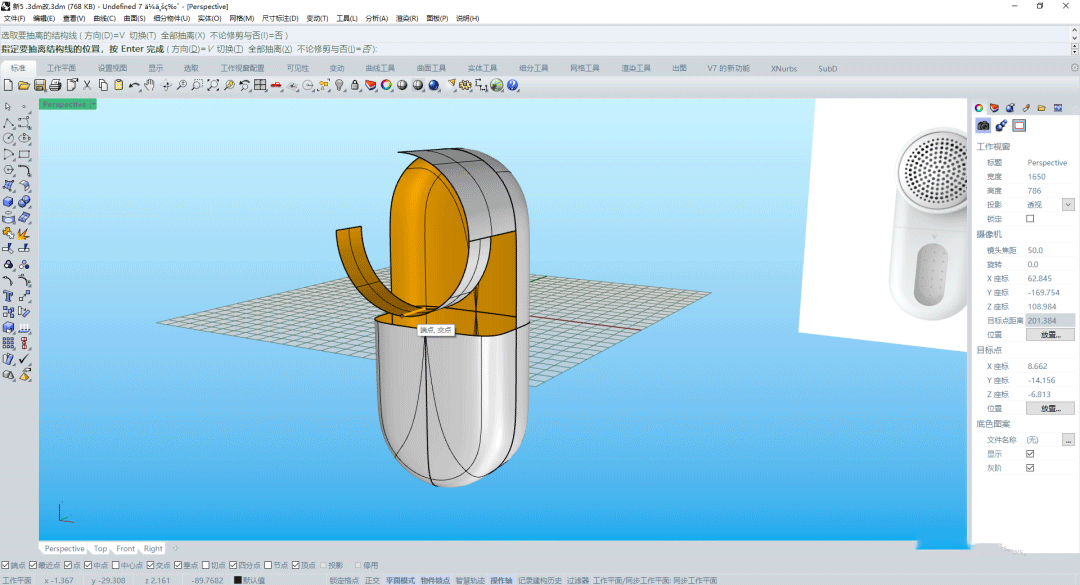Enable the 切点 osnap checkbox
This screenshot has width=1080, height=585.
point(205,565)
